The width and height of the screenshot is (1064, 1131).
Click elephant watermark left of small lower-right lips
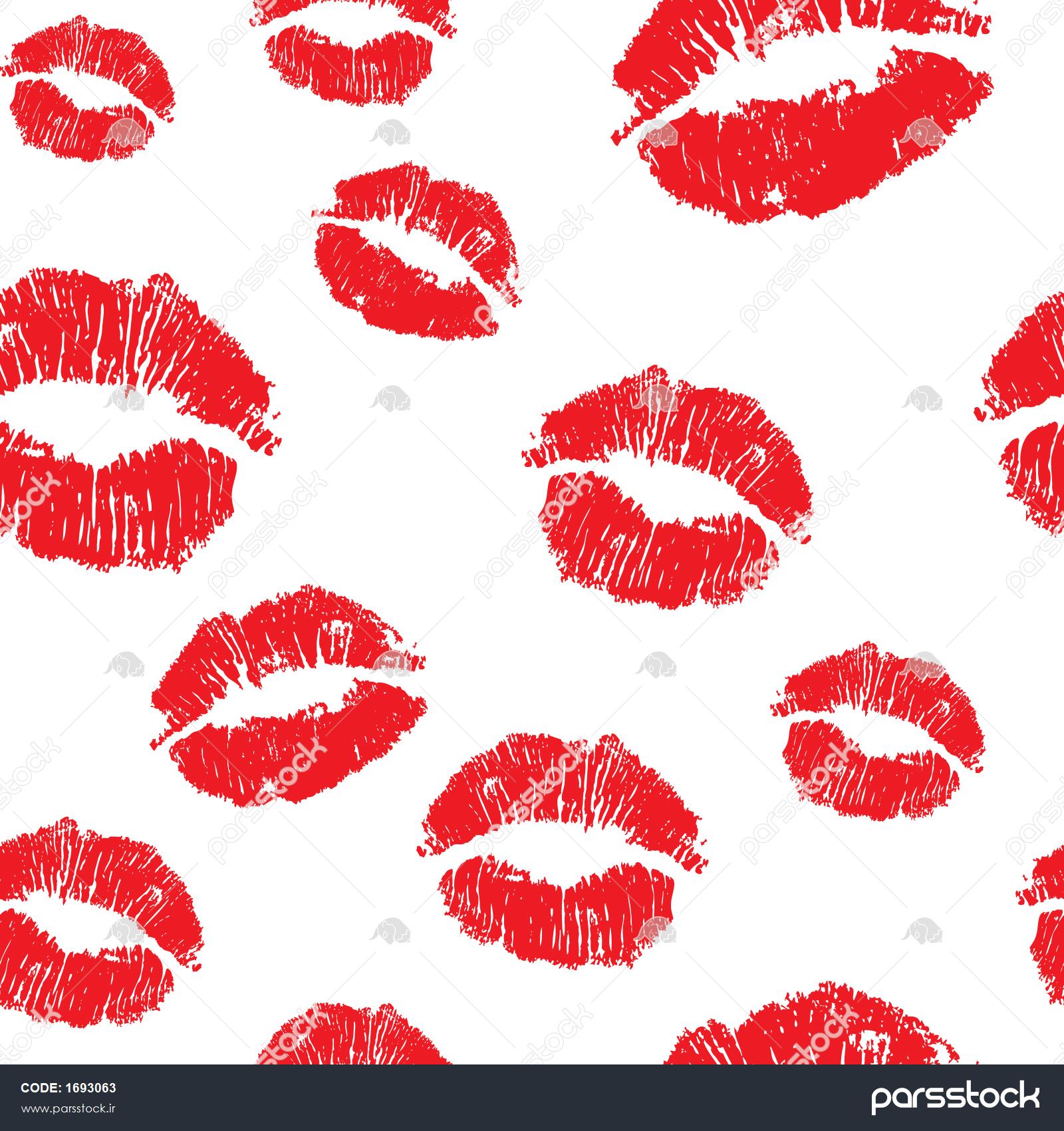coord(657,665)
